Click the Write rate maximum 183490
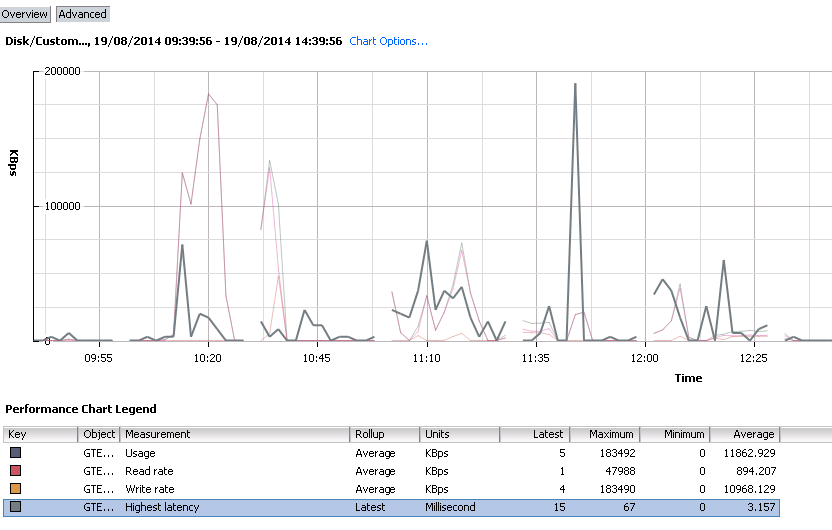 (x=617, y=489)
